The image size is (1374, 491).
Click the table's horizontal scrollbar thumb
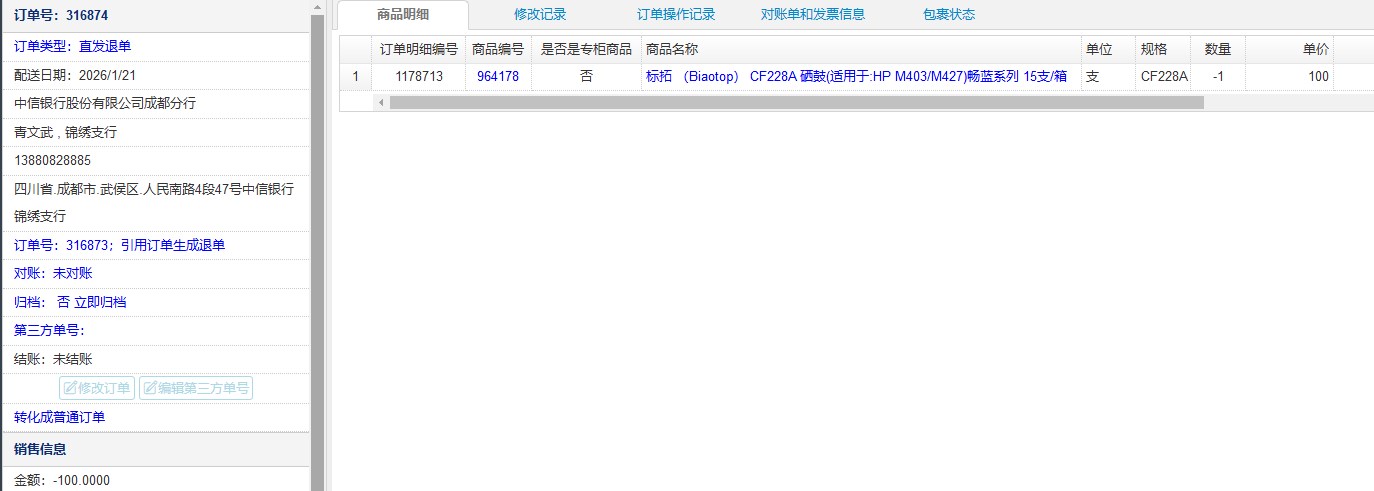pos(796,102)
